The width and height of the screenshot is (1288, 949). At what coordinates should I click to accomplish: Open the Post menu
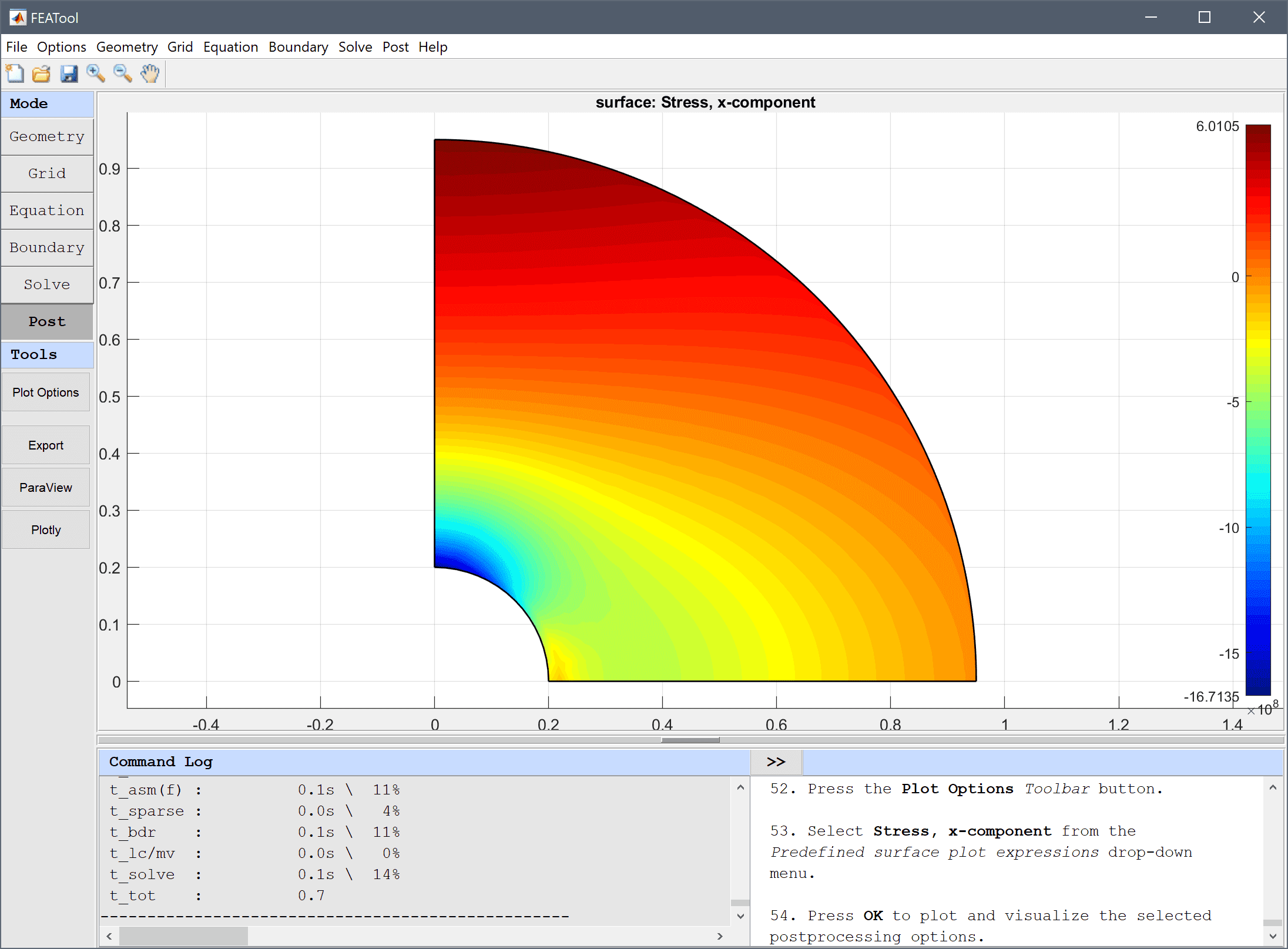395,47
